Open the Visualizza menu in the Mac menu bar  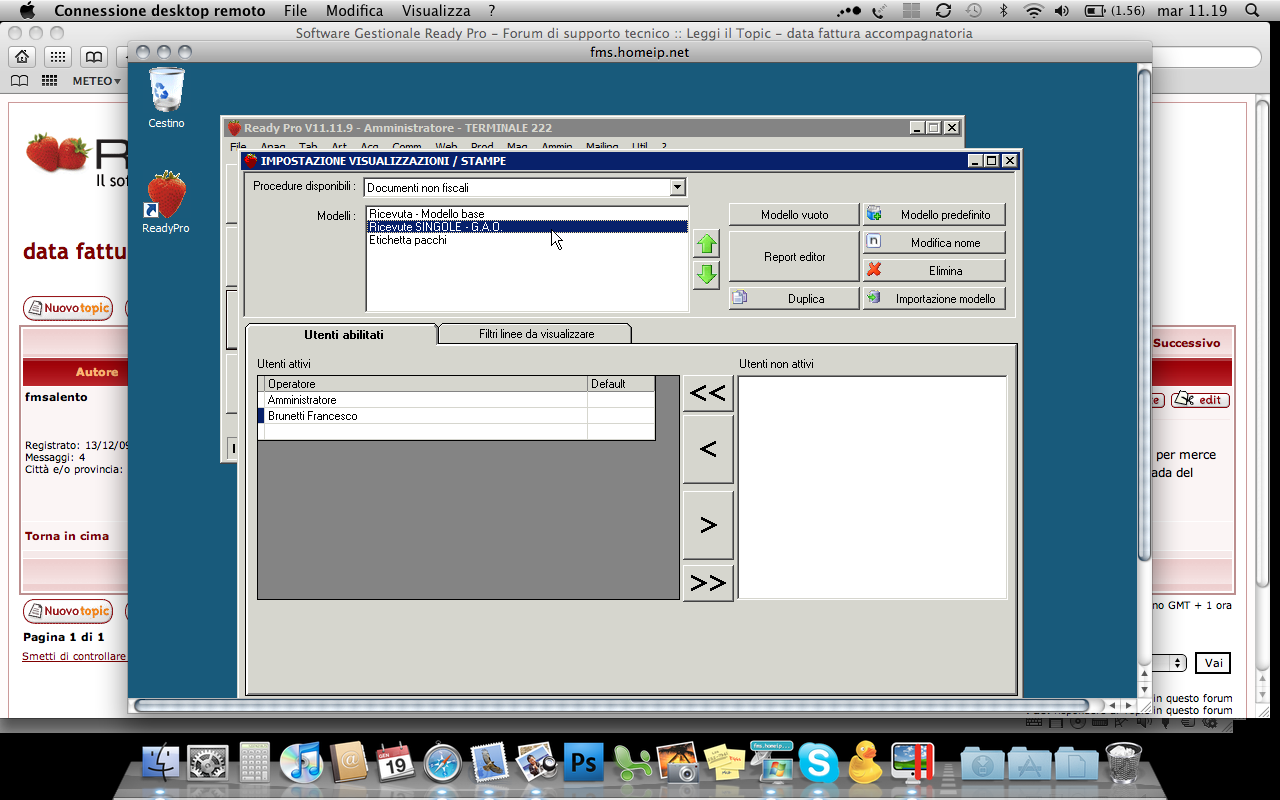click(436, 11)
